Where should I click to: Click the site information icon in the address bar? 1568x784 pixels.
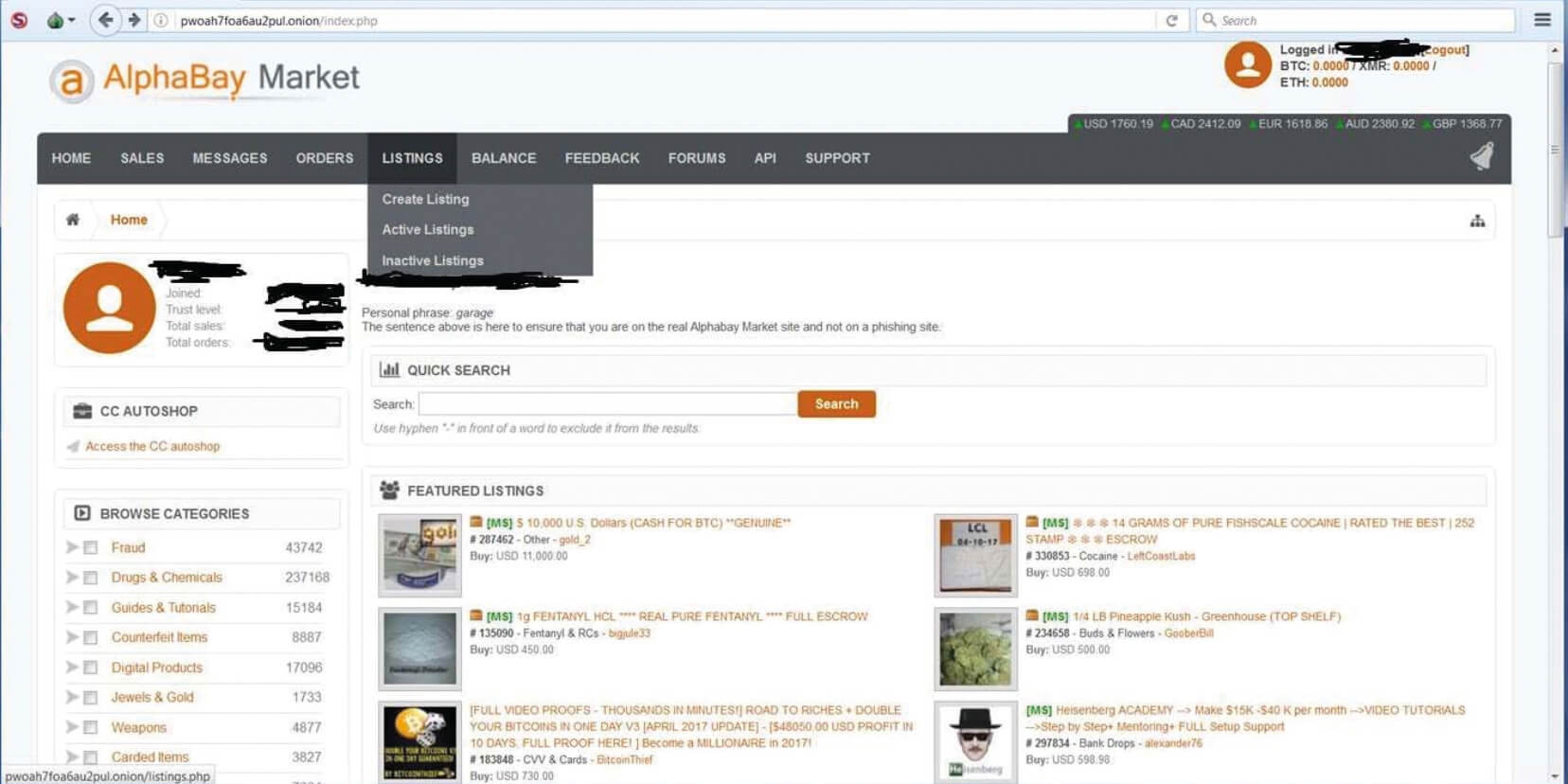coord(161,20)
